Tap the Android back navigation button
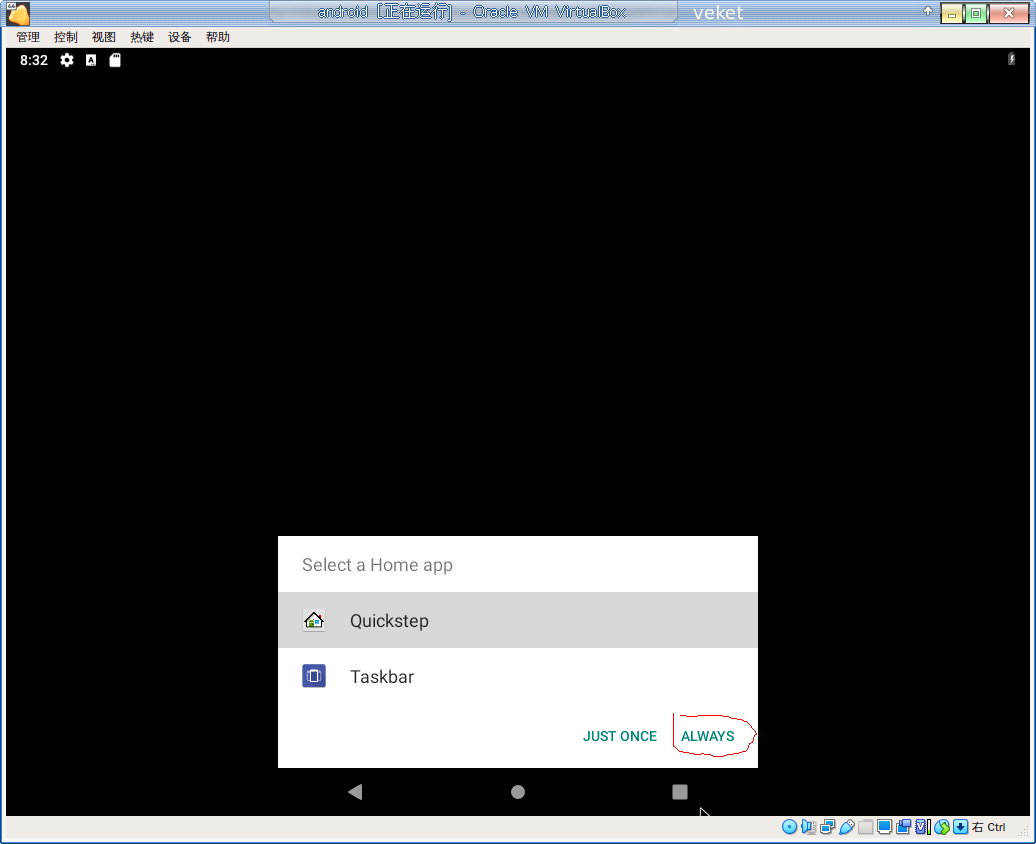 [x=355, y=792]
